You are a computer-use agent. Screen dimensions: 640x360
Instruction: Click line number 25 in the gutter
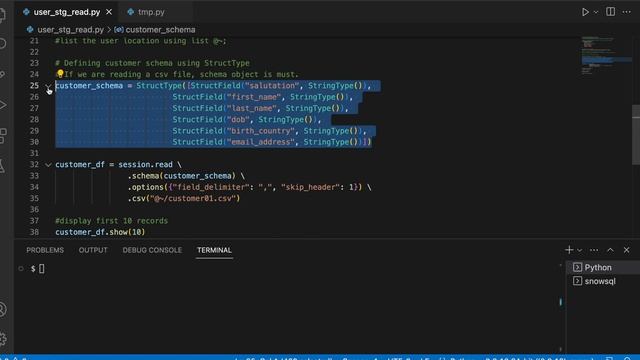(x=34, y=86)
